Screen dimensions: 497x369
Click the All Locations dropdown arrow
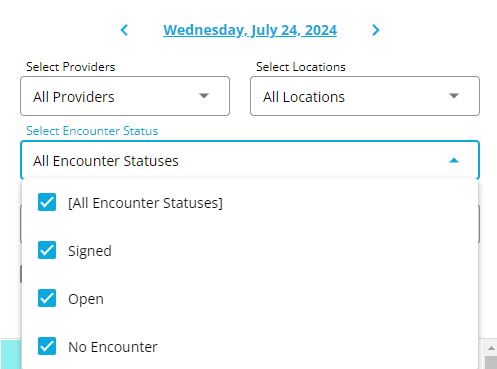(x=454, y=96)
